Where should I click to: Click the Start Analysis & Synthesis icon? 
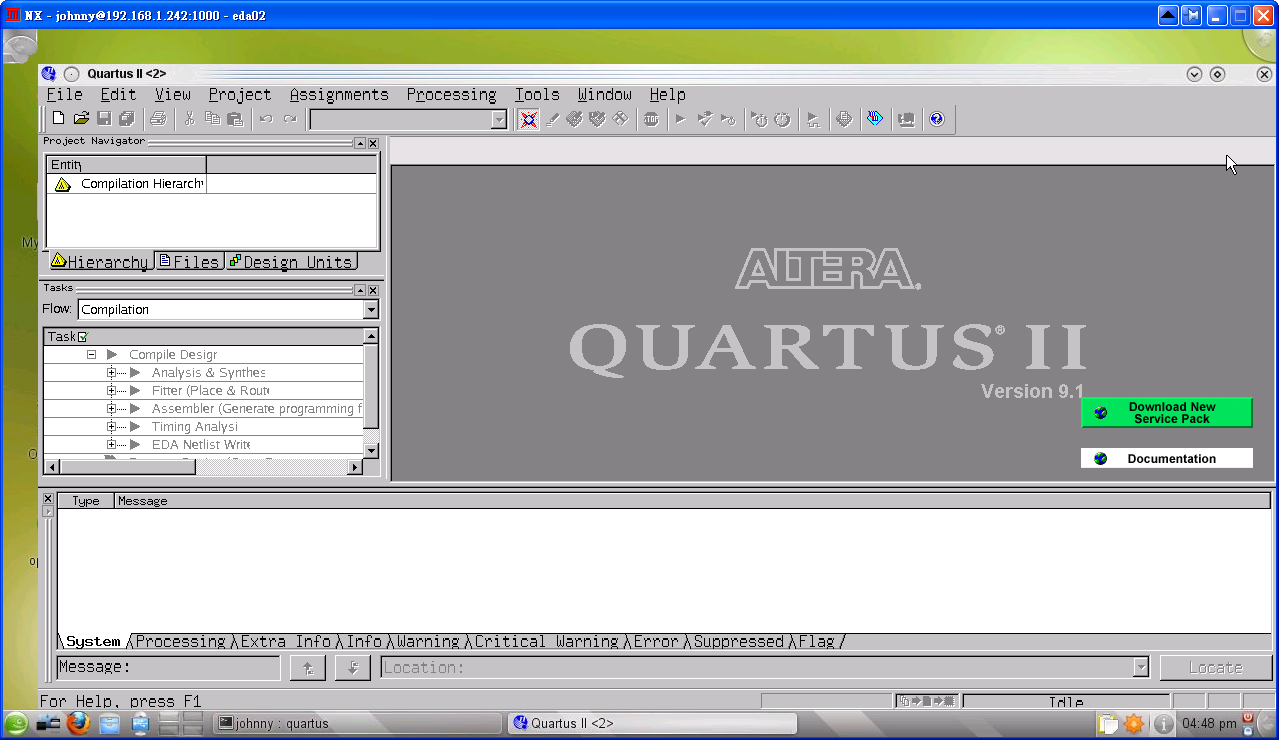click(x=705, y=119)
